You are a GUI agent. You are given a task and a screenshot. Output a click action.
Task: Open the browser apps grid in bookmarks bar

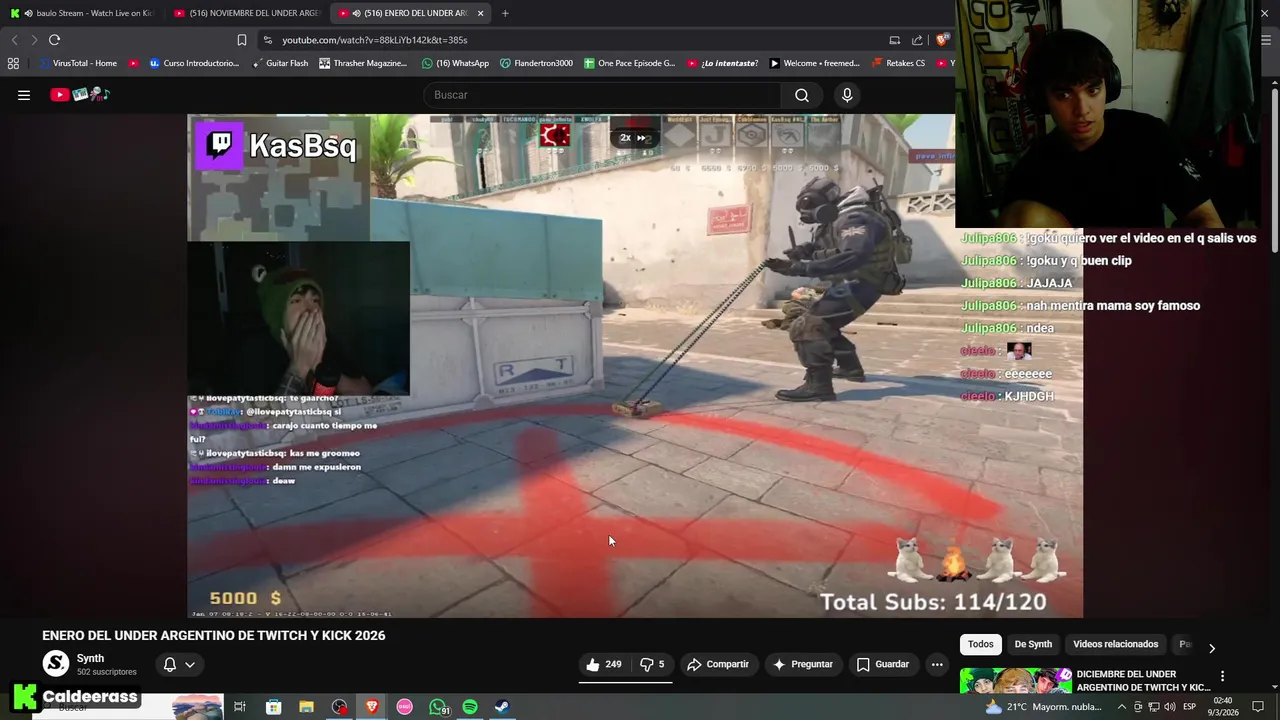[x=13, y=63]
